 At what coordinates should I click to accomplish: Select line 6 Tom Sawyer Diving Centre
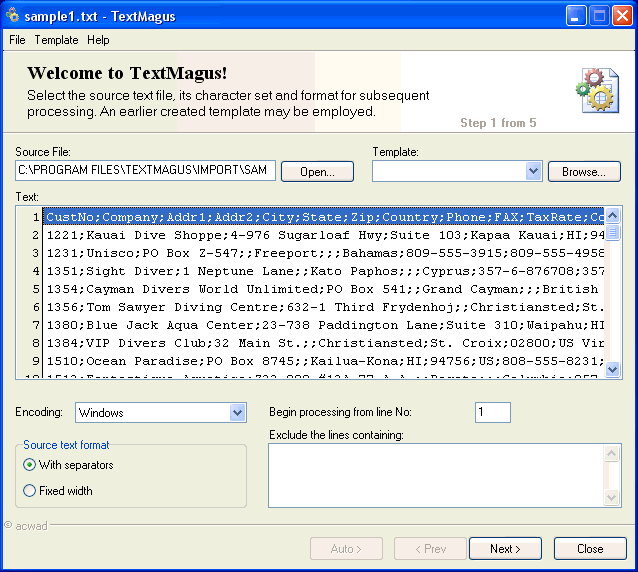click(x=324, y=307)
